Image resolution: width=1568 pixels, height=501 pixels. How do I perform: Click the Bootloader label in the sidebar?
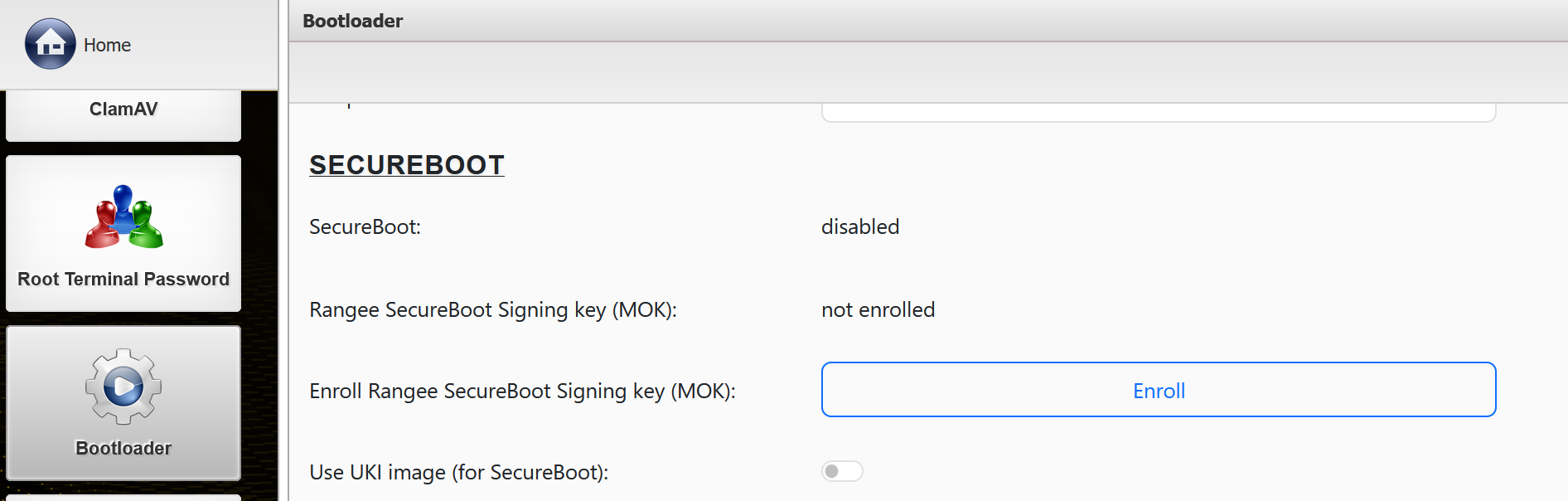[x=123, y=448]
